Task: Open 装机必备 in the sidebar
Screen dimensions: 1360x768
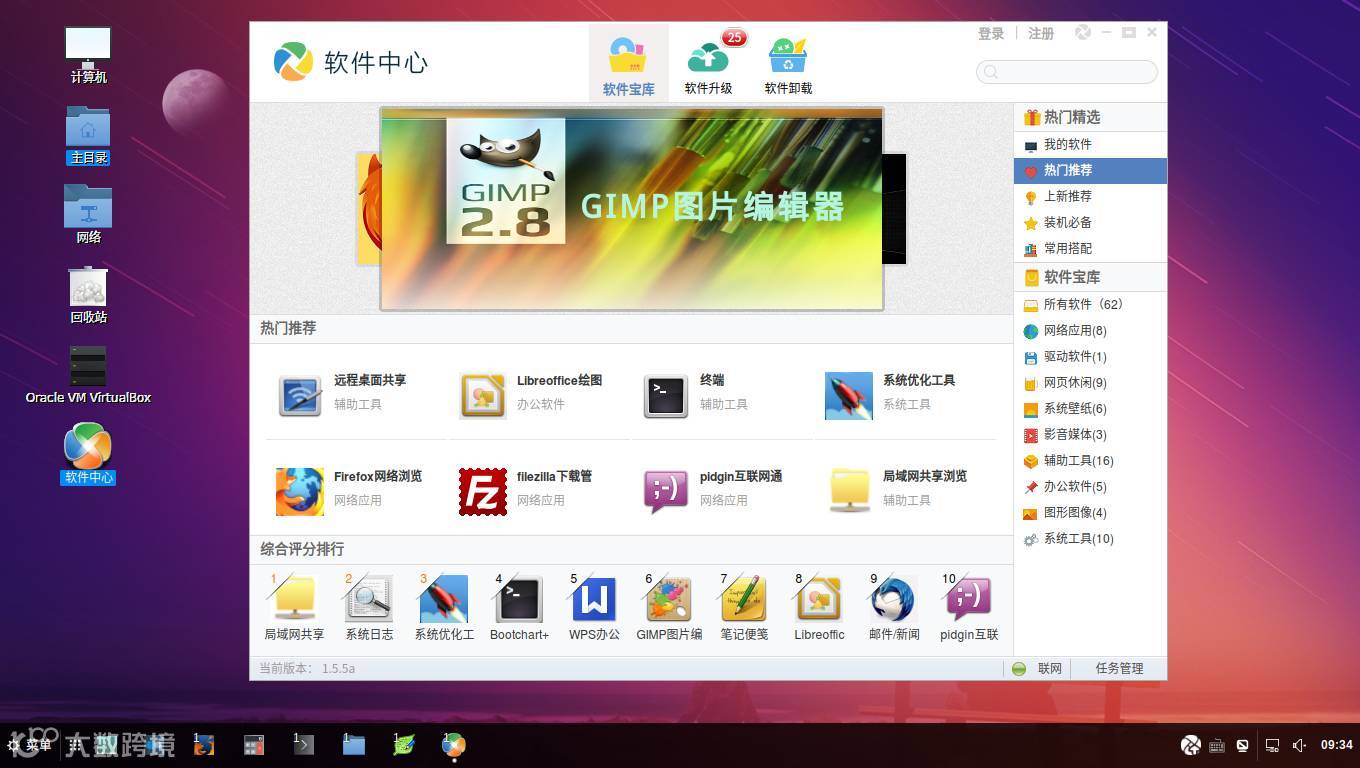Action: (1090, 223)
